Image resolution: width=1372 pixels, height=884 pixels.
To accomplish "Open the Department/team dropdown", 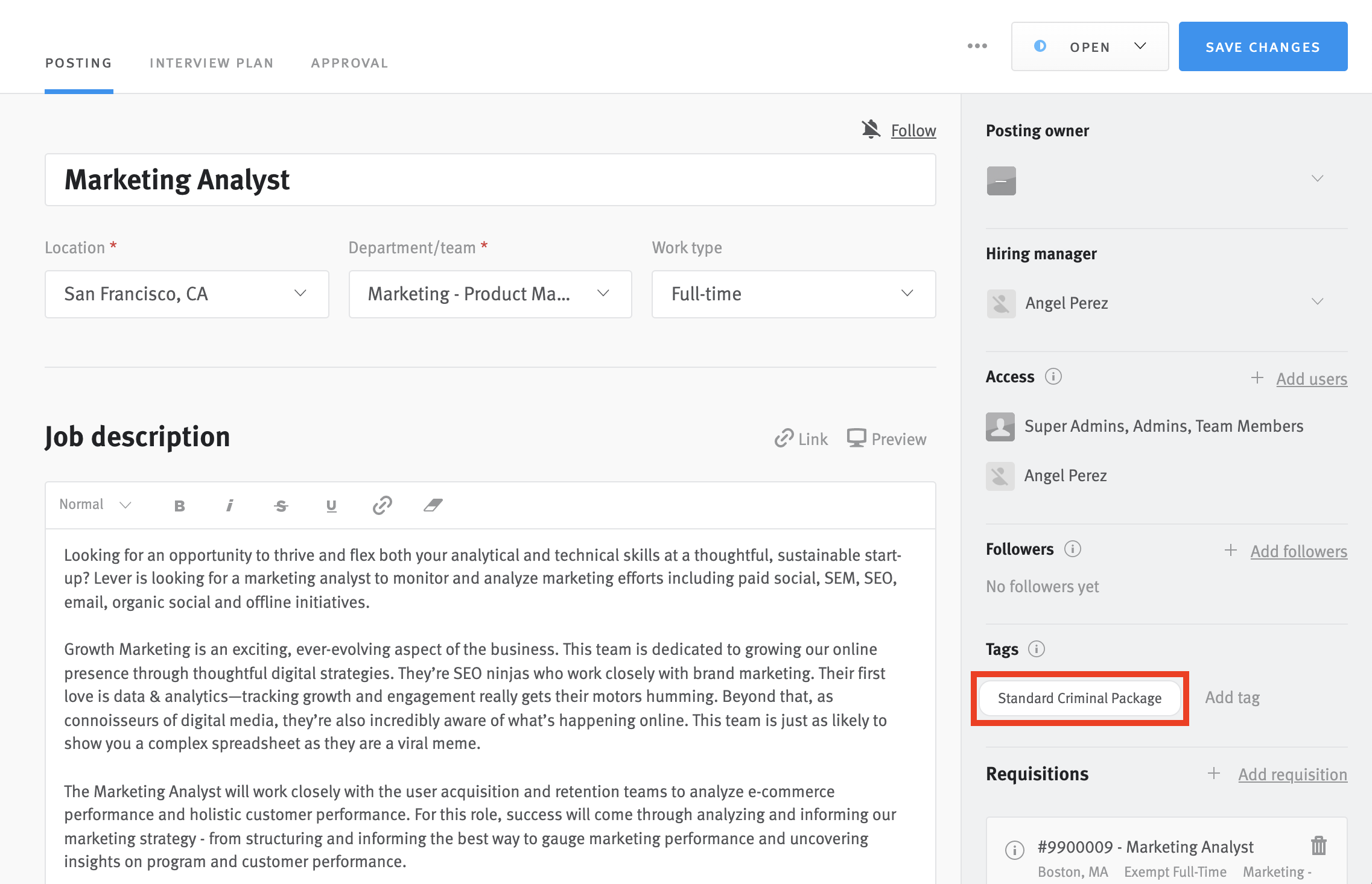I will coord(490,294).
